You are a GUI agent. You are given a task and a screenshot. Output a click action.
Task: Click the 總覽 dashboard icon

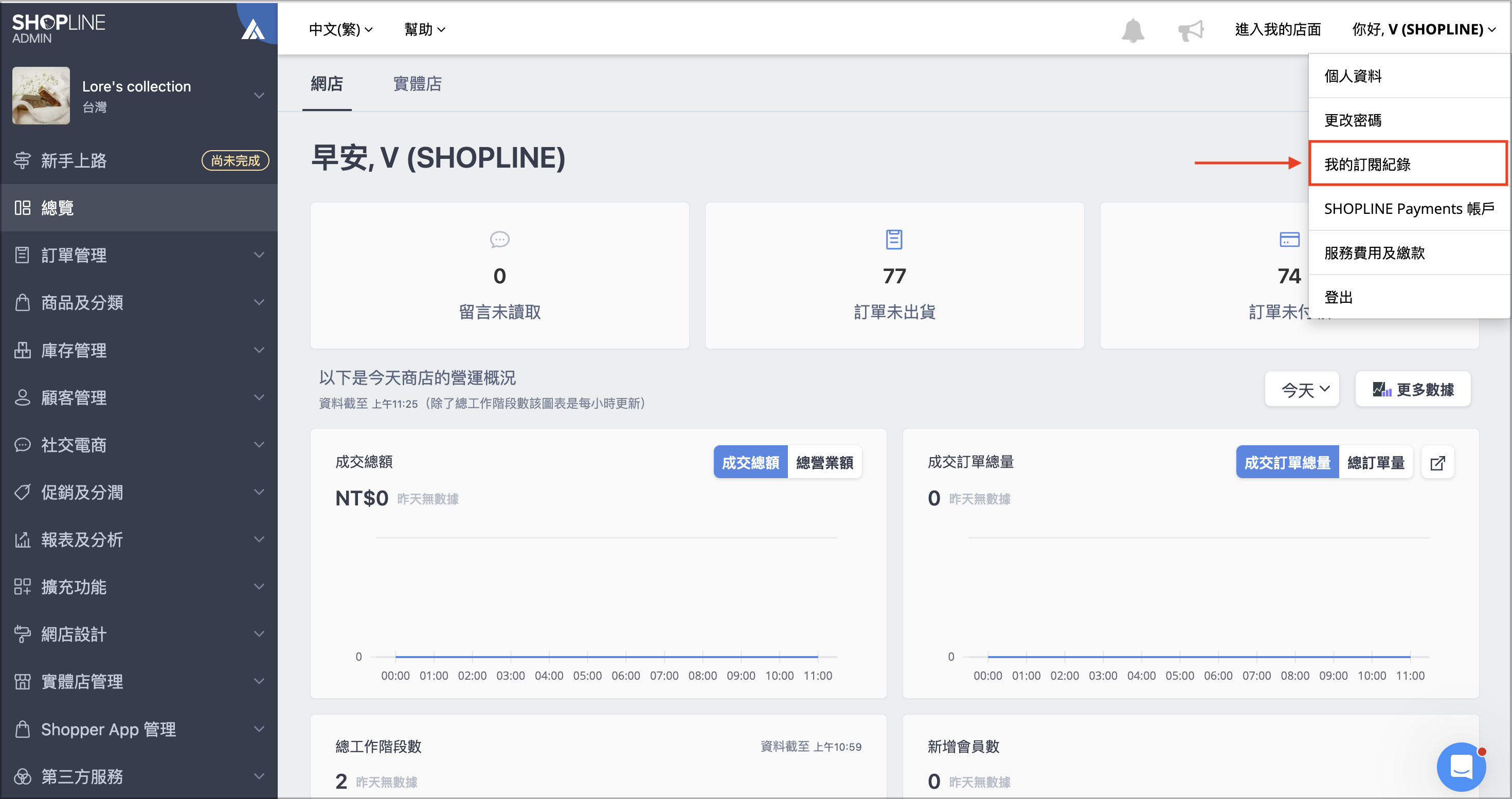22,208
